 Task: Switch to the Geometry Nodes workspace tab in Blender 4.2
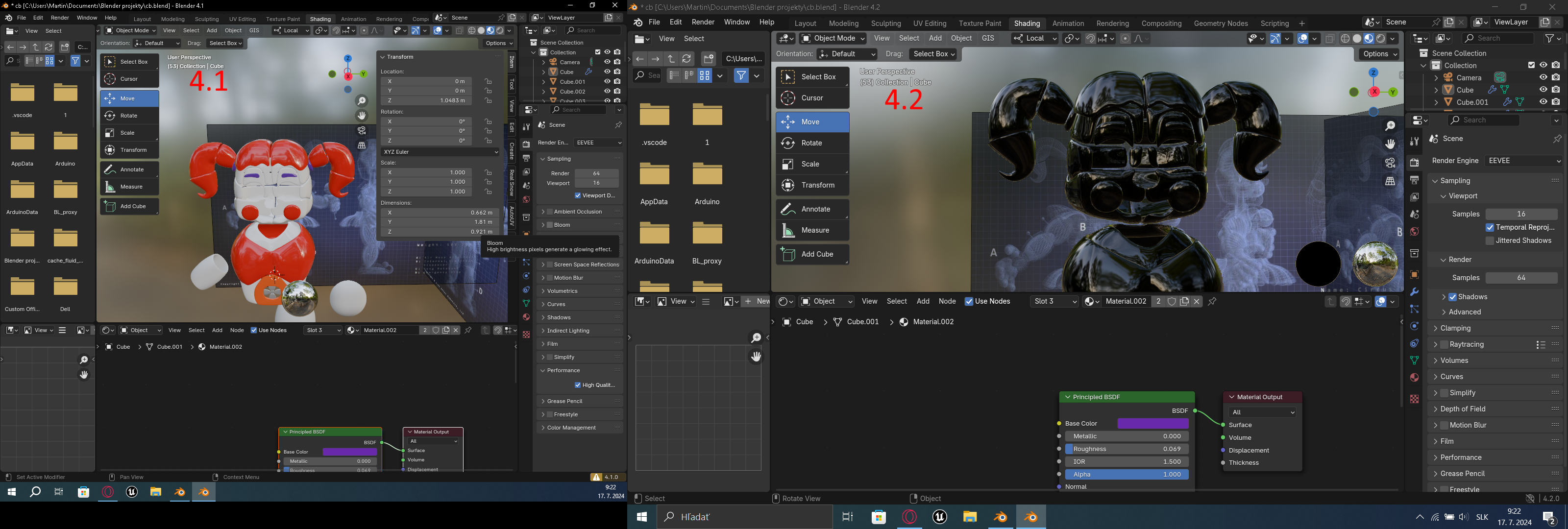[x=1221, y=23]
